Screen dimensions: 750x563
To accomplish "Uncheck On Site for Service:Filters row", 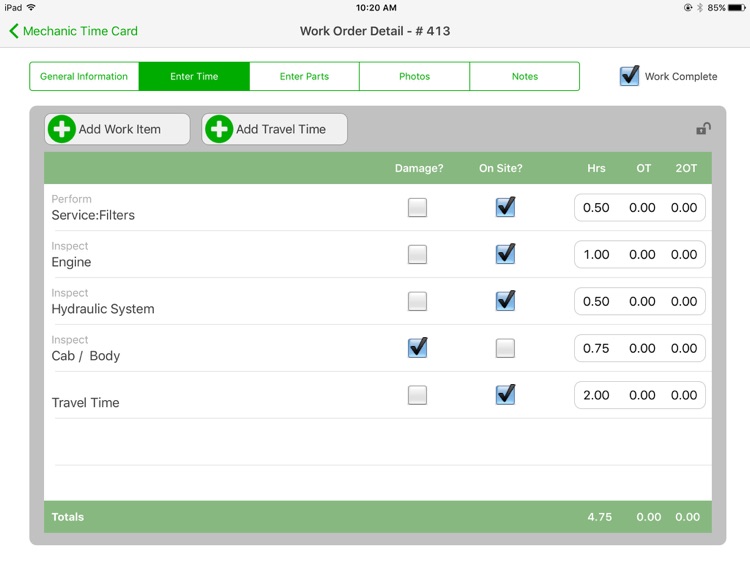I will [505, 207].
